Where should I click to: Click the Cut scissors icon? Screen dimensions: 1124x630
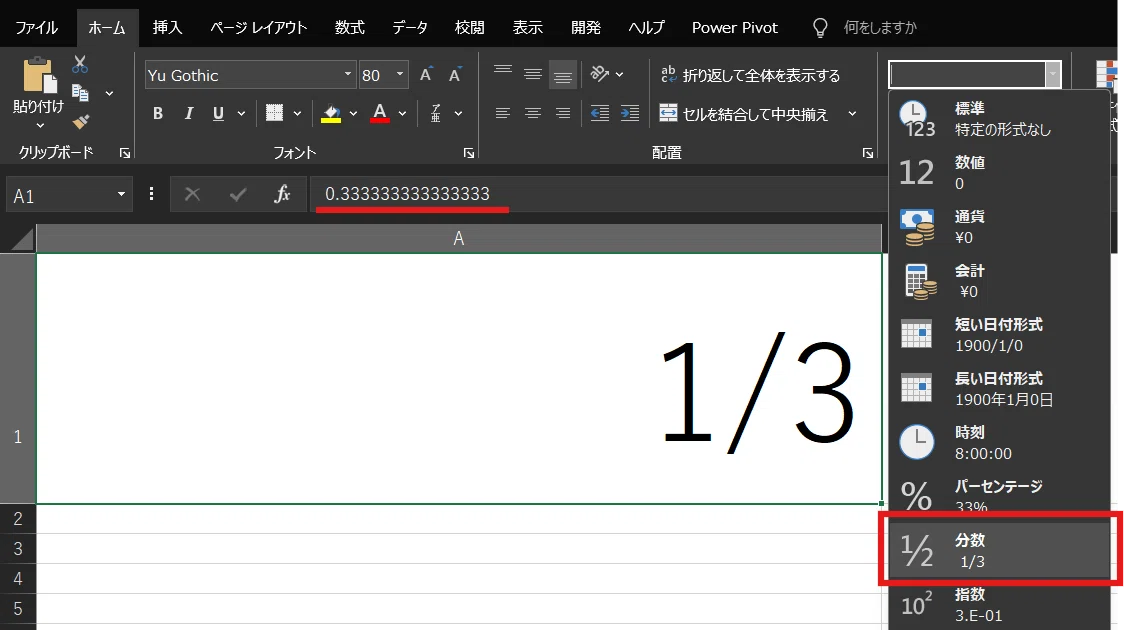coord(80,65)
